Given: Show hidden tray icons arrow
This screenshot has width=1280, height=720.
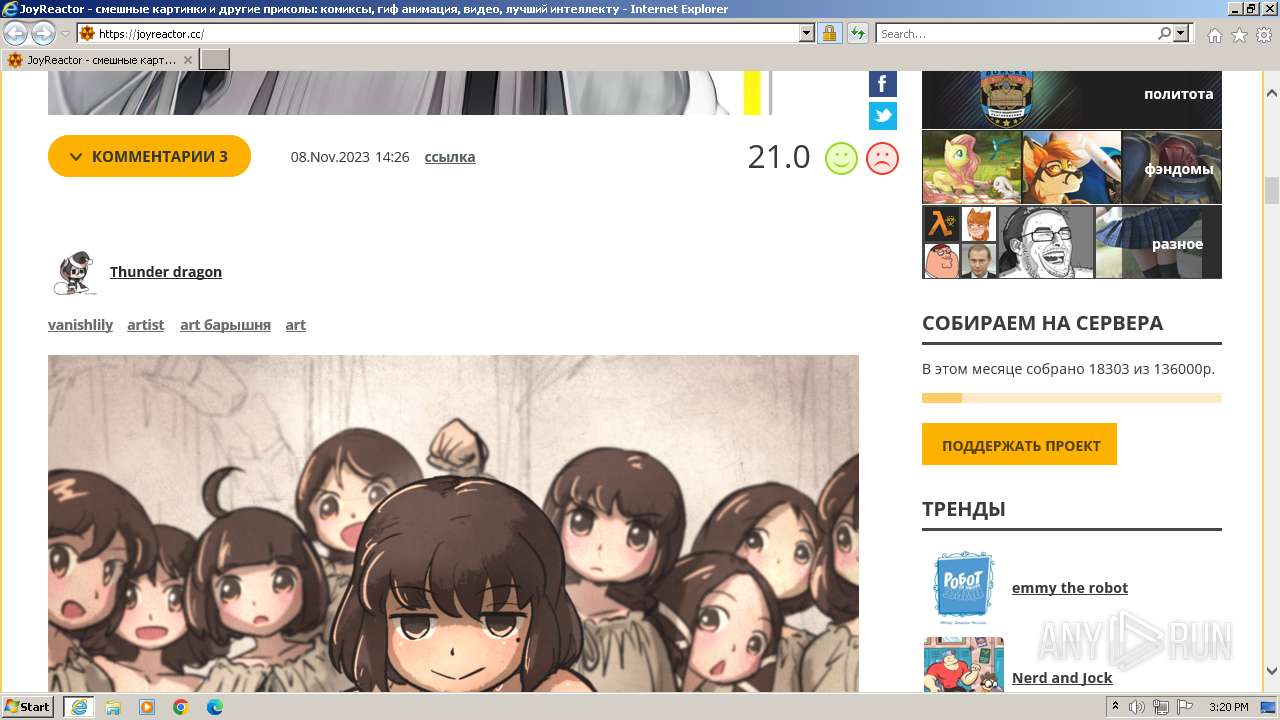Looking at the screenshot, I should [x=1116, y=707].
